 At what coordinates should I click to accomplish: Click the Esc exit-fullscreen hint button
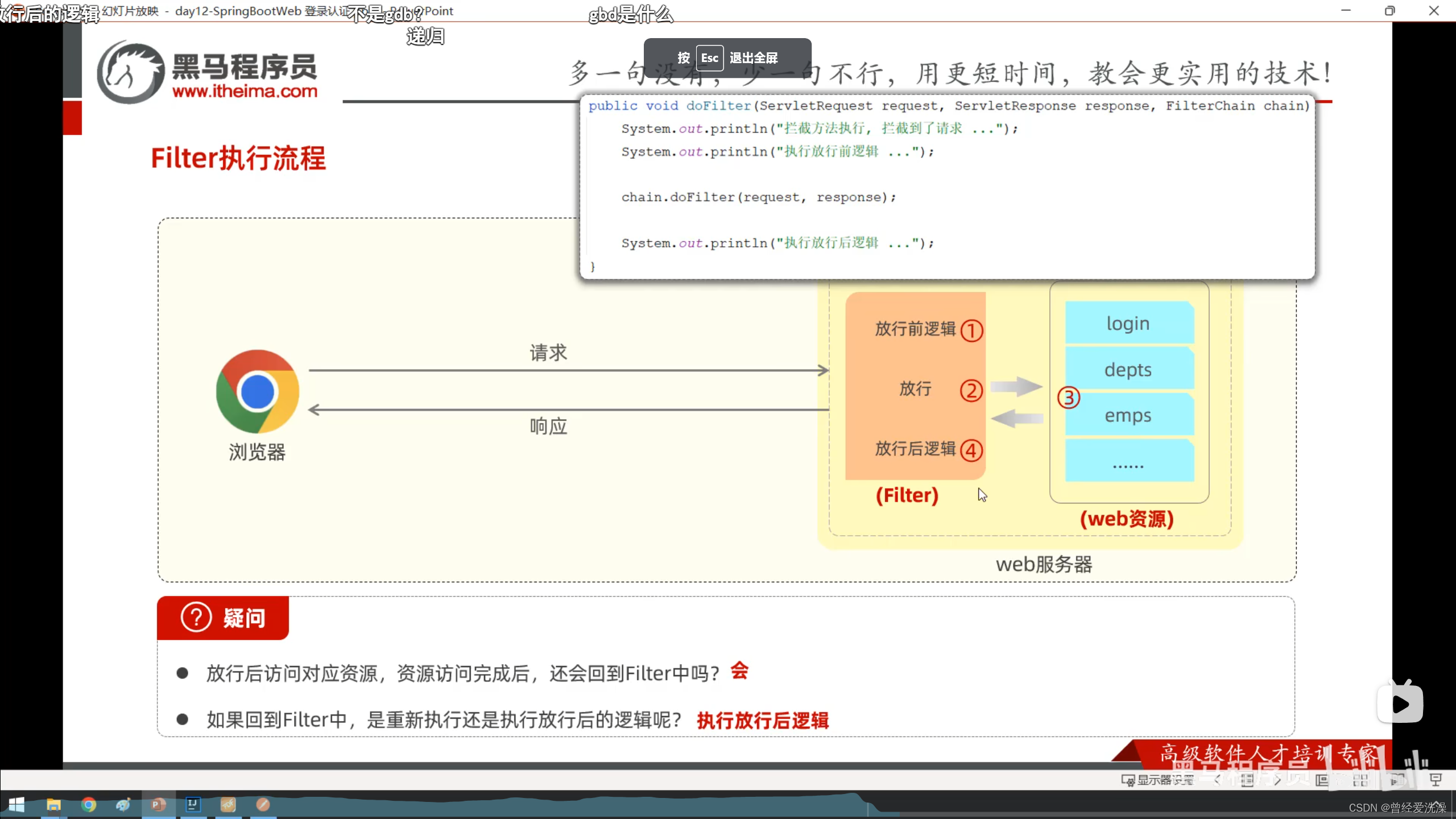[x=709, y=57]
